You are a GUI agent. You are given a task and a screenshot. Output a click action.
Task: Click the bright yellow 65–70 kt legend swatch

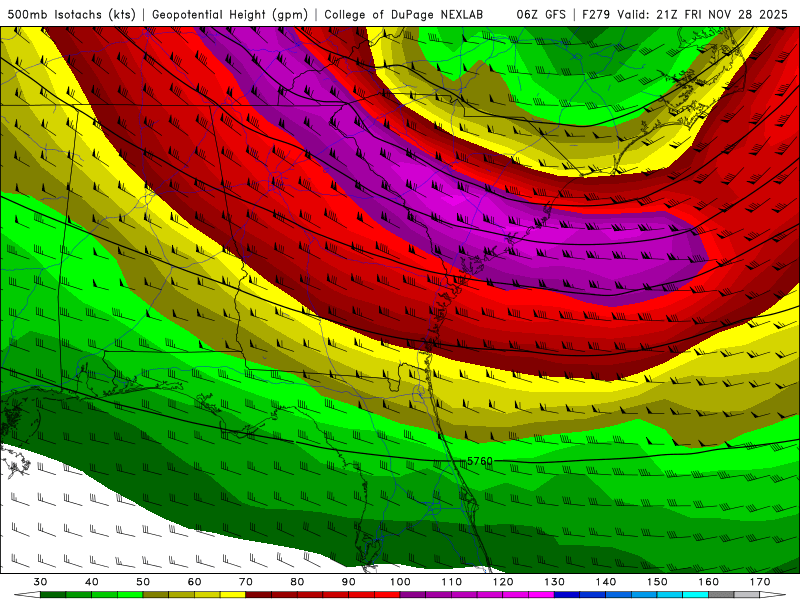coord(233,595)
